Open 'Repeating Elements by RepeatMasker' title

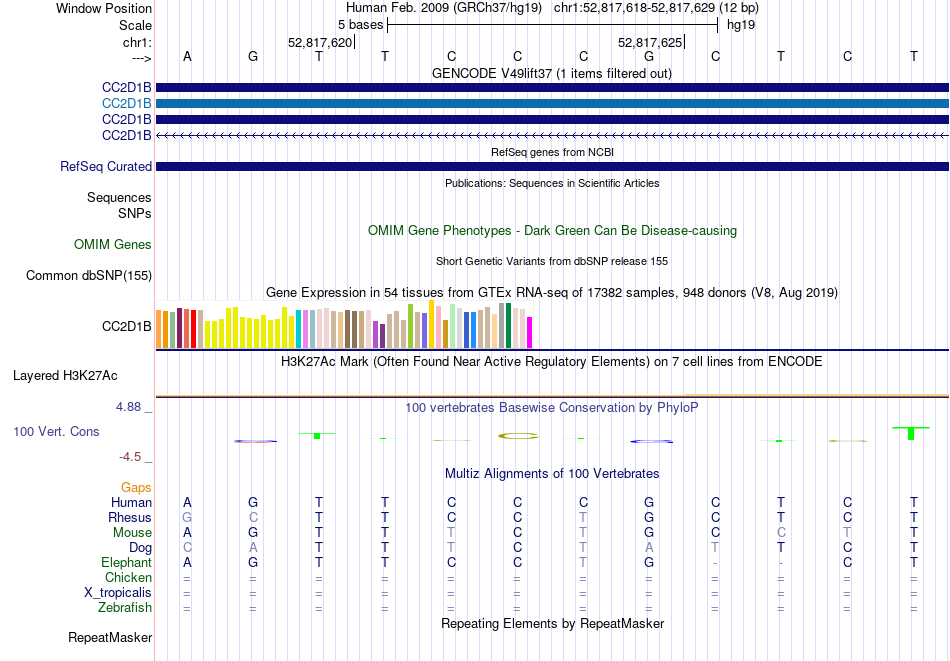[x=552, y=623]
